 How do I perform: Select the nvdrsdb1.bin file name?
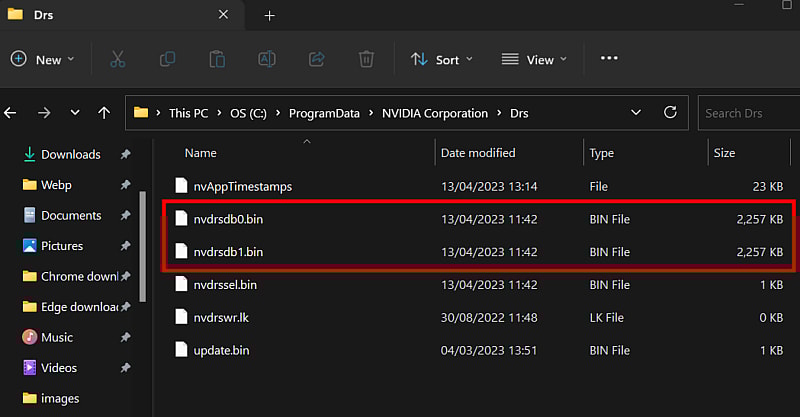click(228, 252)
